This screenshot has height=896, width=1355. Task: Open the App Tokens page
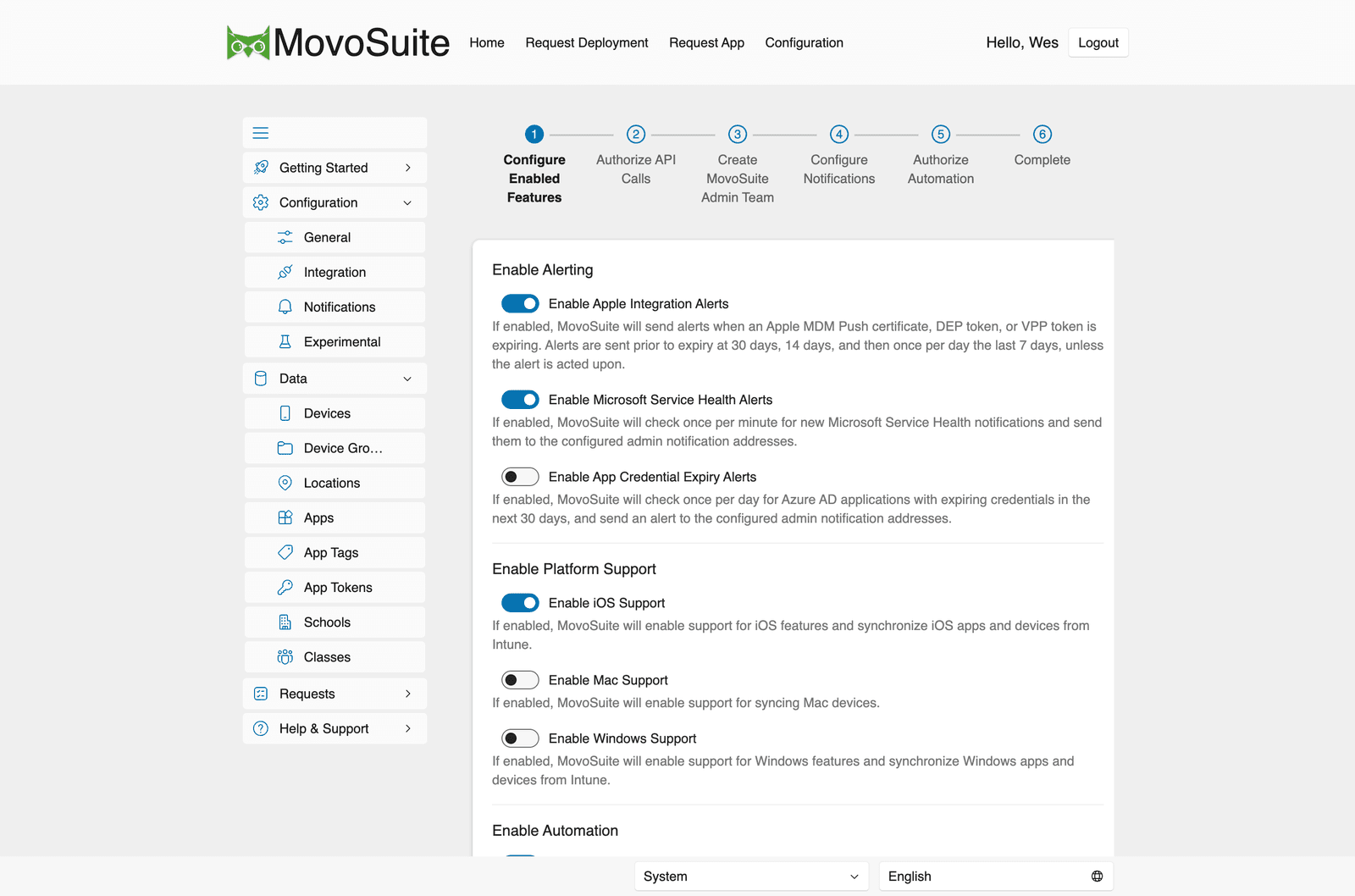[x=335, y=587]
